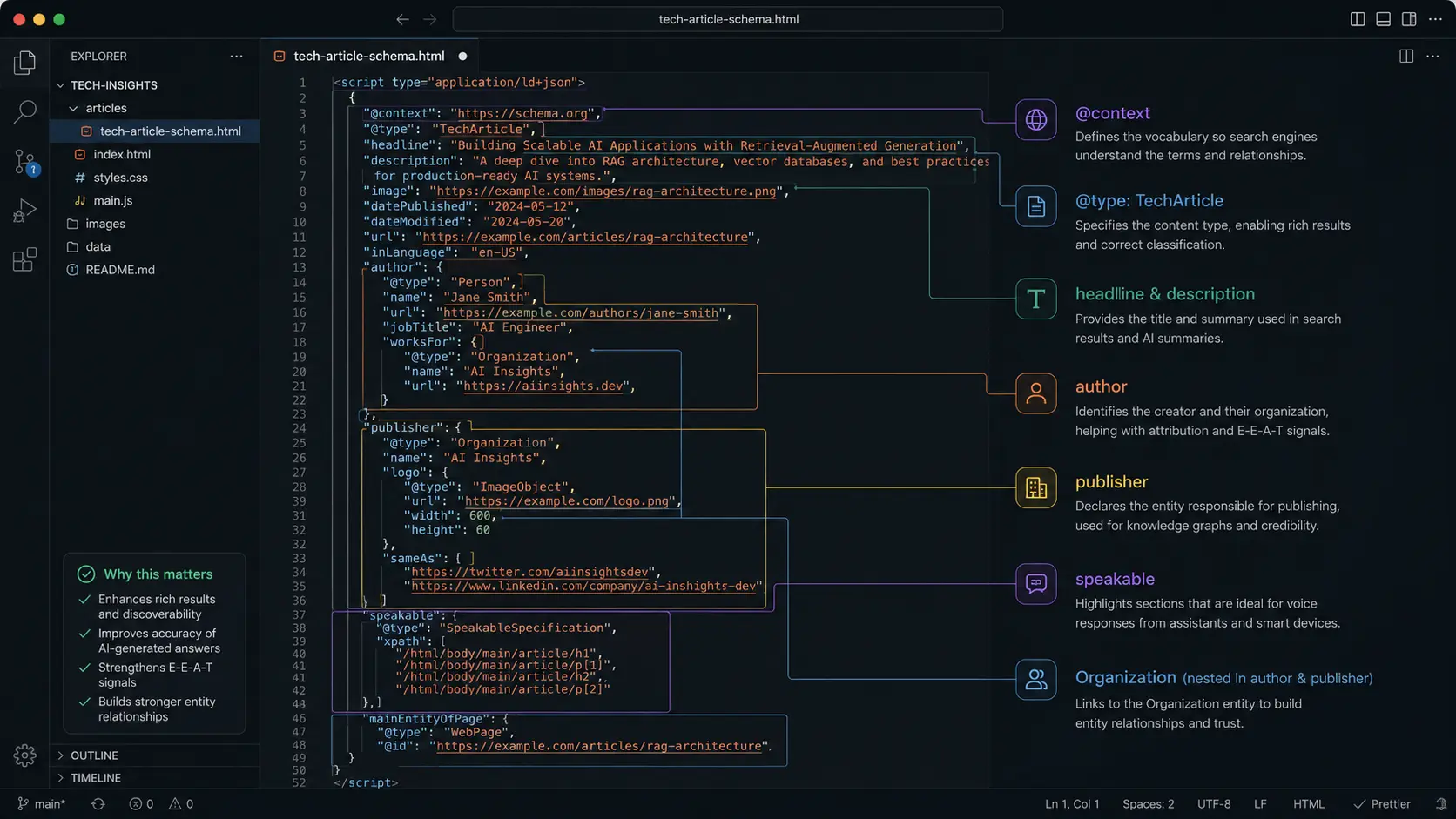This screenshot has height=819, width=1456.
Task: Change encoding via UTF-8
Action: [x=1214, y=804]
